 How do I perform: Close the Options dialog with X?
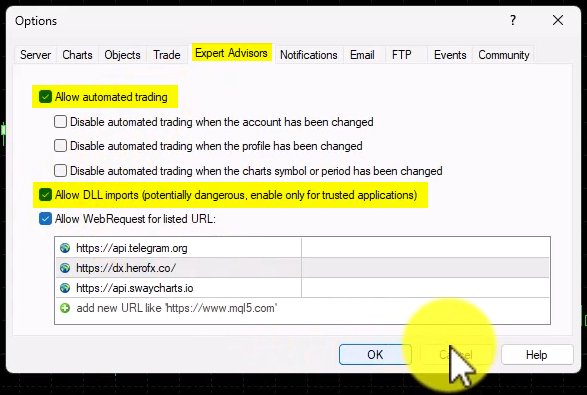558,20
